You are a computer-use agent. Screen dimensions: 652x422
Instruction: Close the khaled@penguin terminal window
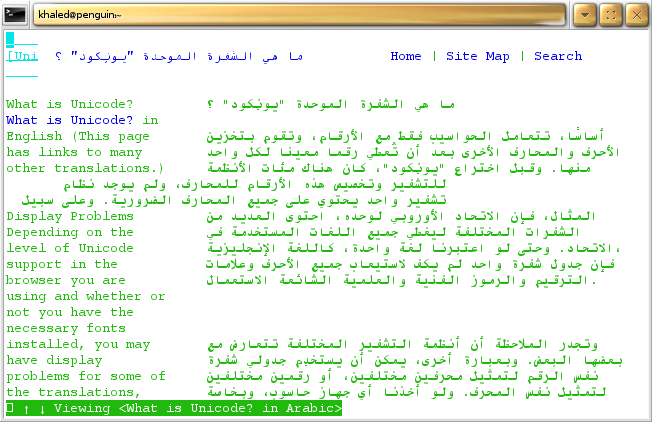coord(635,14)
